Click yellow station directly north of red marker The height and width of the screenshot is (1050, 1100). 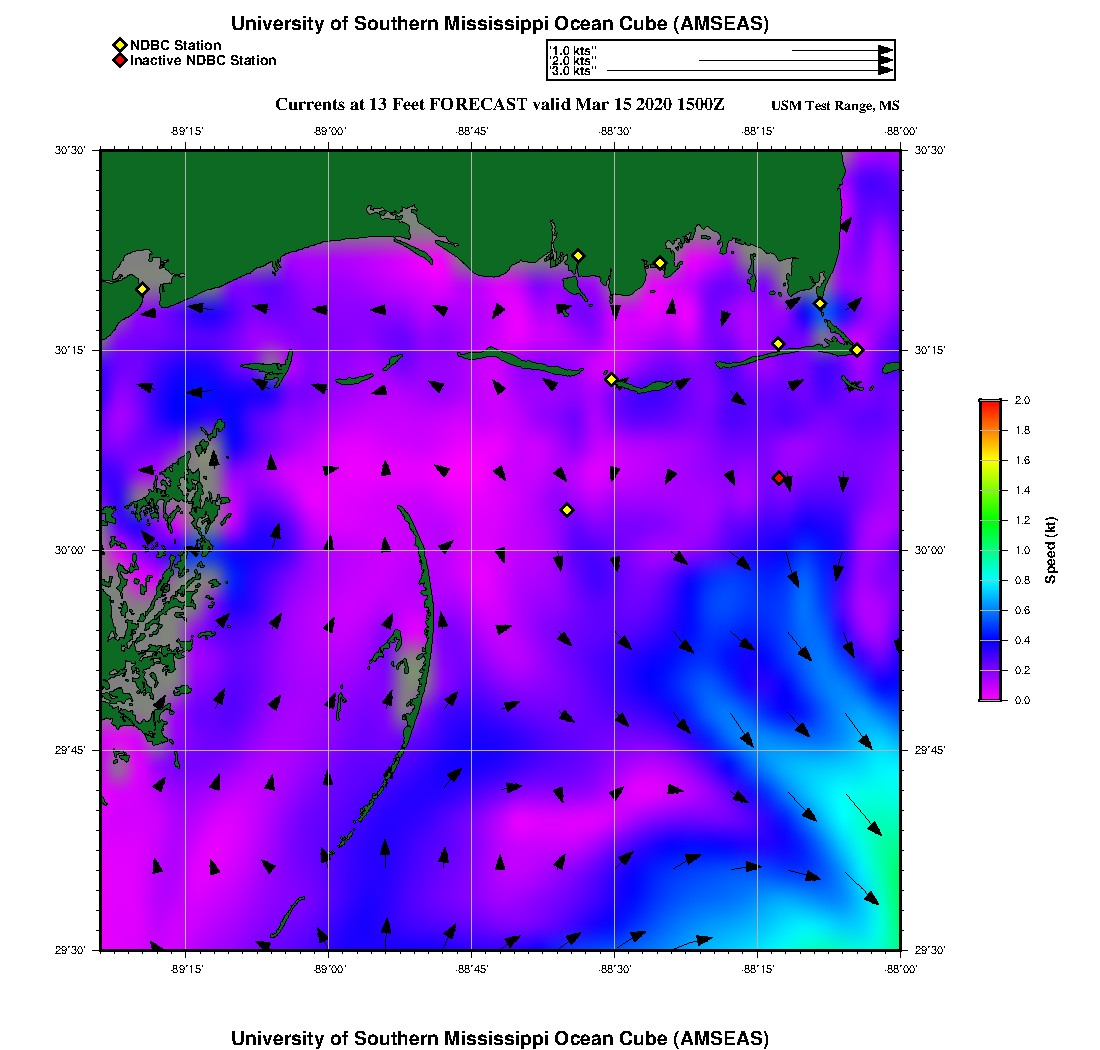pyautogui.click(x=778, y=344)
